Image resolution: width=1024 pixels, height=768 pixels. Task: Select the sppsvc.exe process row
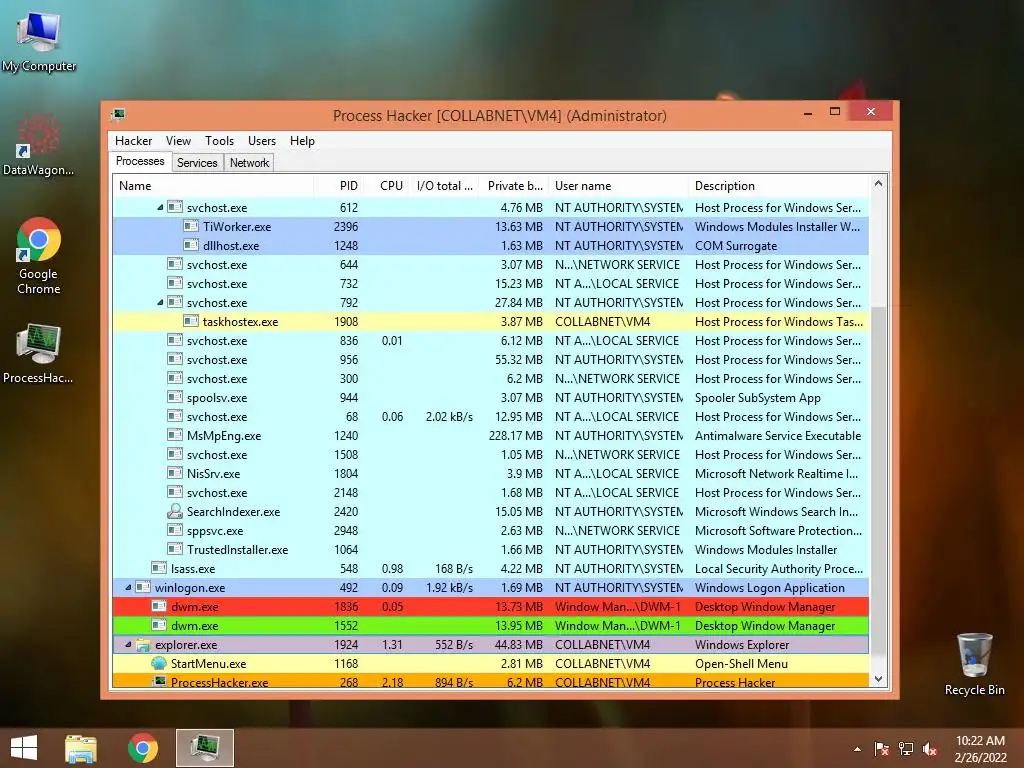[491, 530]
